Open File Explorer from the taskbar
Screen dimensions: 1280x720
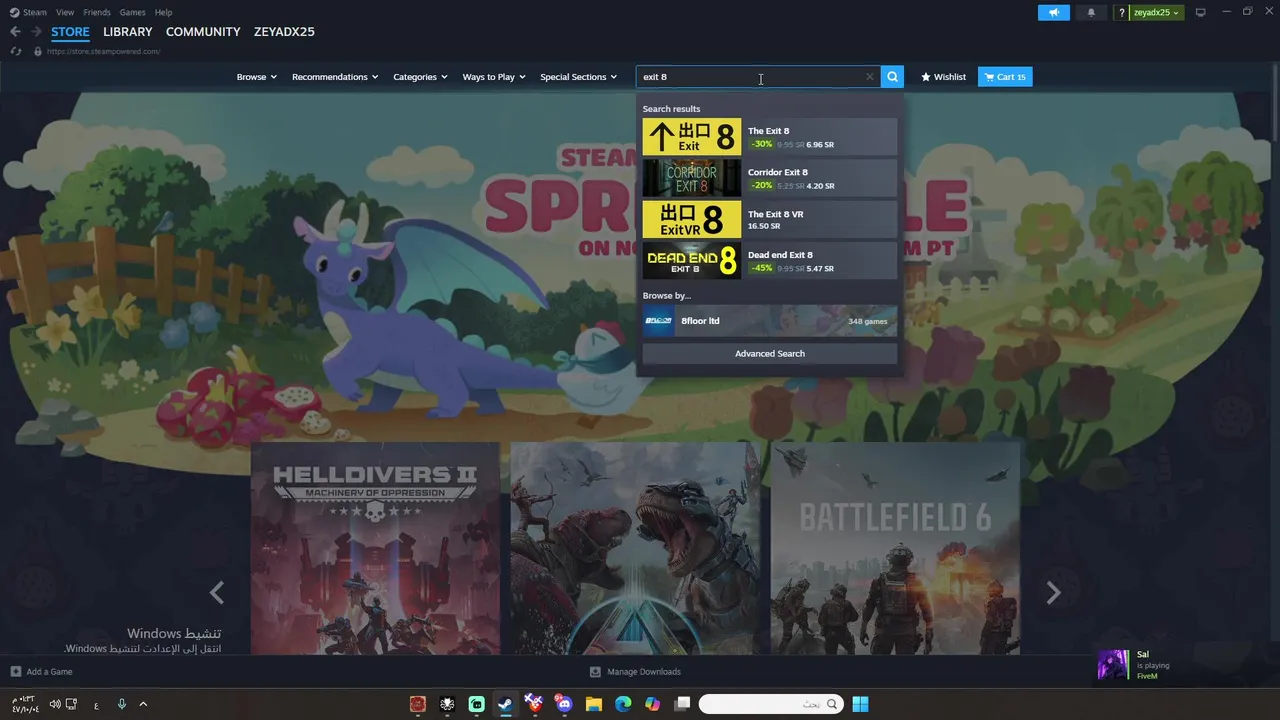(x=594, y=704)
